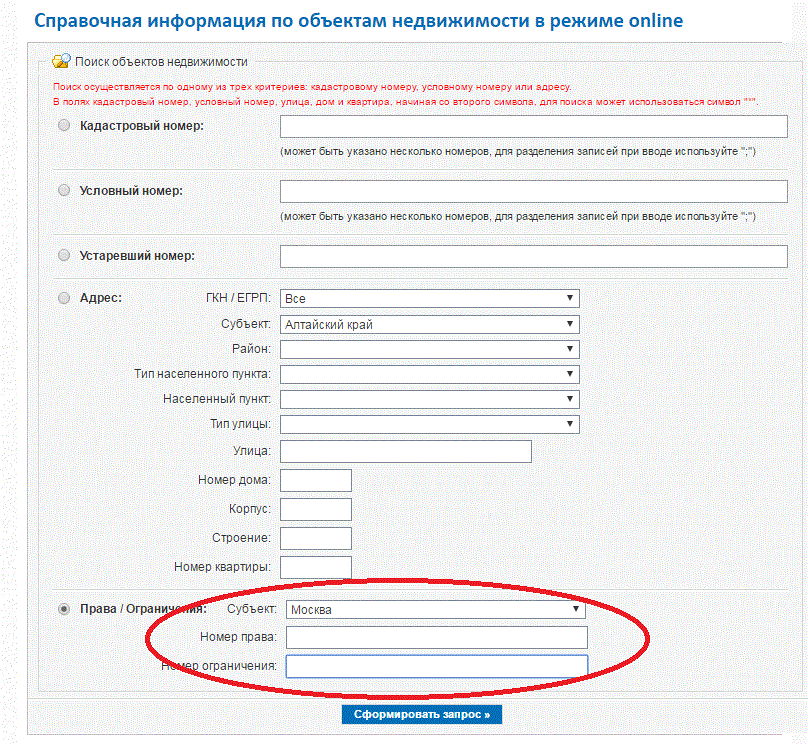Open the Тип населенного пункта dropdown
Viewport: 808px width, 744px height.
click(430, 374)
